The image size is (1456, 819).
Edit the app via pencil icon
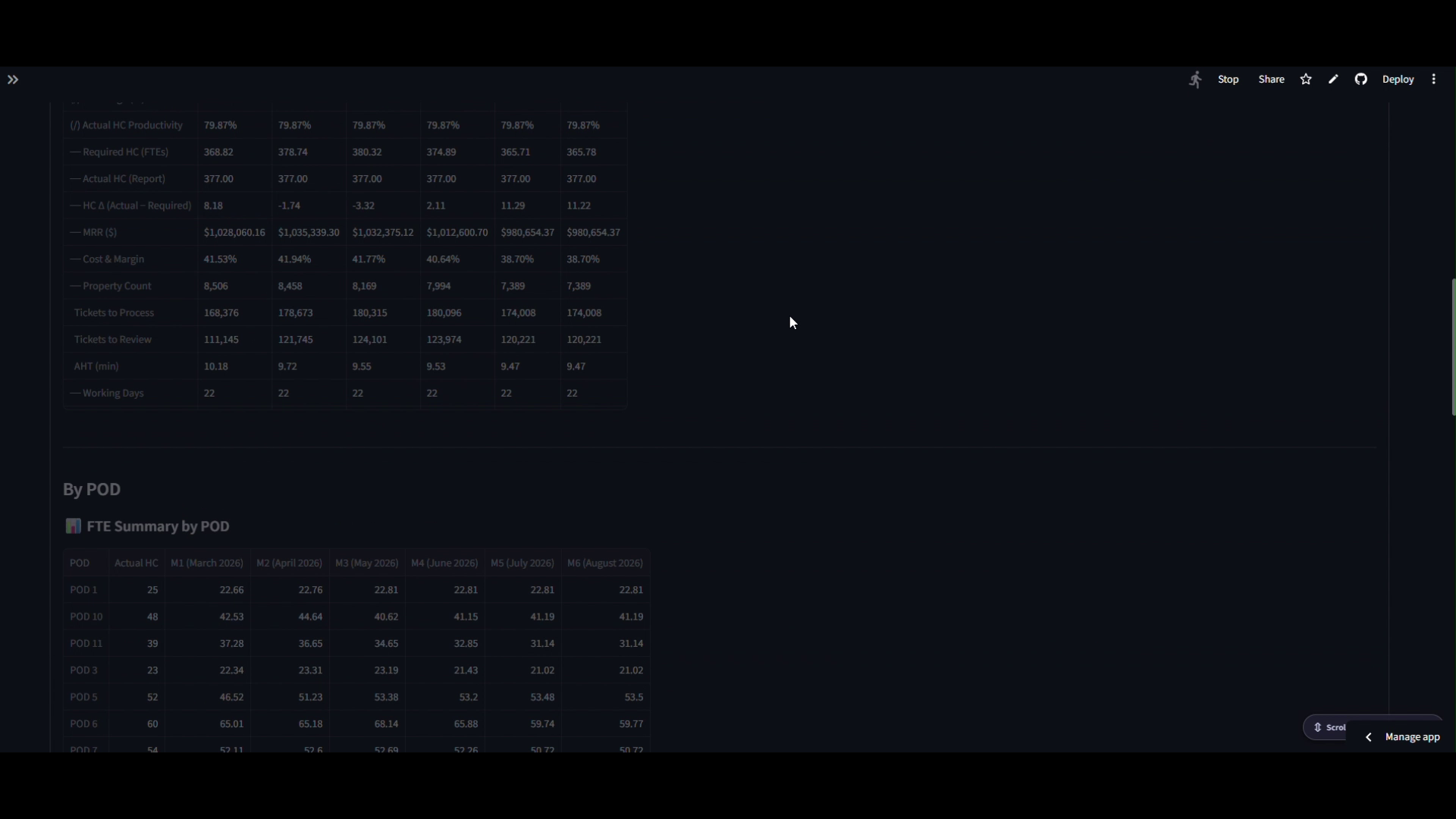point(1333,79)
